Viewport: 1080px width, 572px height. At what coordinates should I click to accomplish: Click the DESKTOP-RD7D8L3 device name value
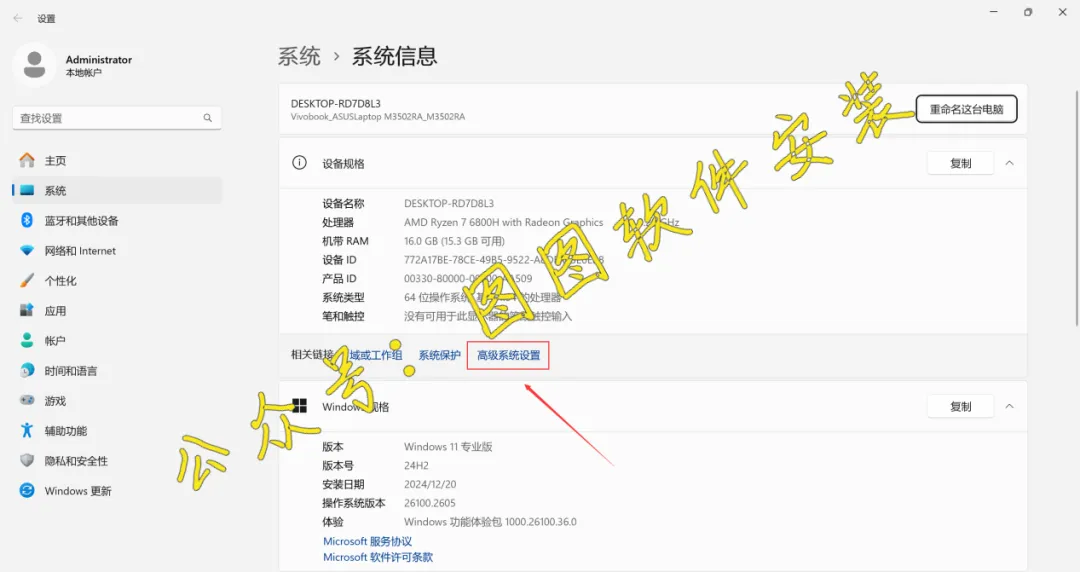pos(448,203)
